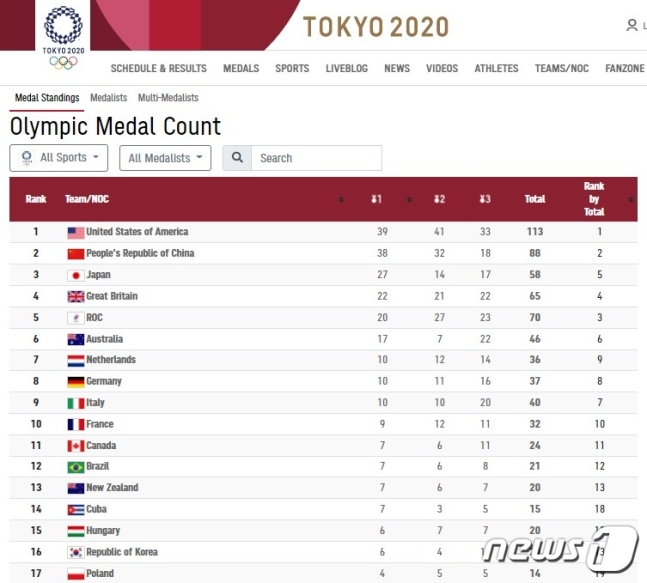Click the magnifying glass search icon
This screenshot has width=647, height=583.
(x=237, y=158)
